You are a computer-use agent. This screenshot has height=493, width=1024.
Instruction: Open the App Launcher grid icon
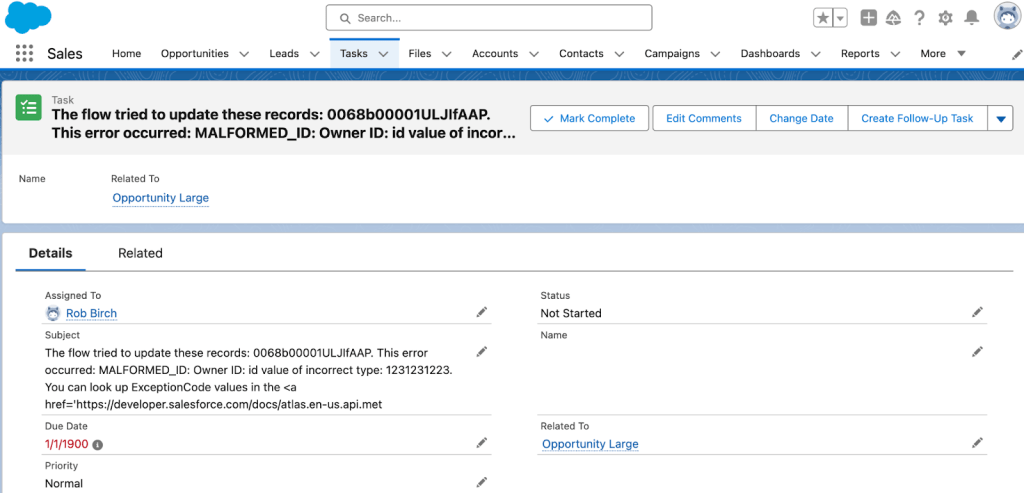tap(24, 54)
